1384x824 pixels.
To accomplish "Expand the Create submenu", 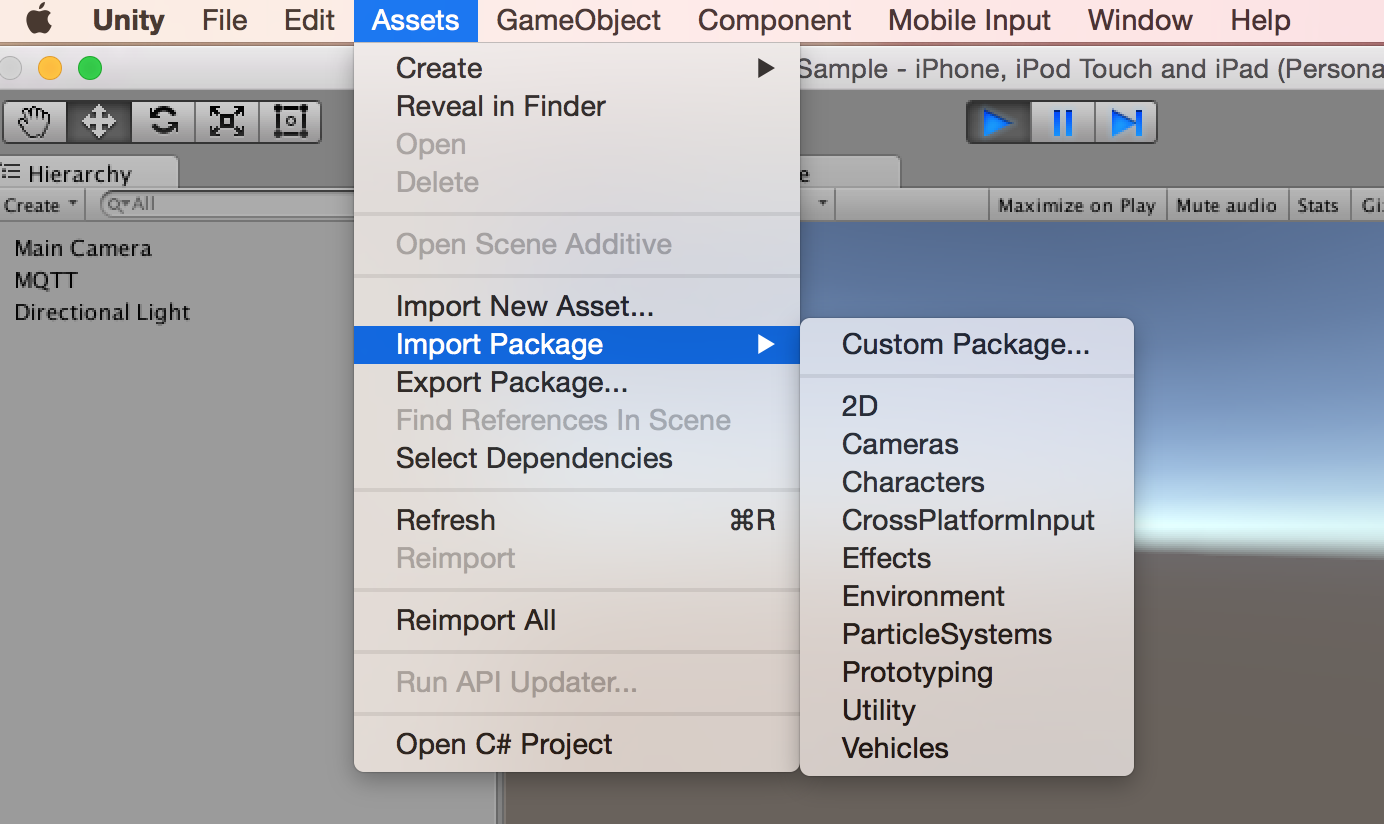I will point(577,68).
